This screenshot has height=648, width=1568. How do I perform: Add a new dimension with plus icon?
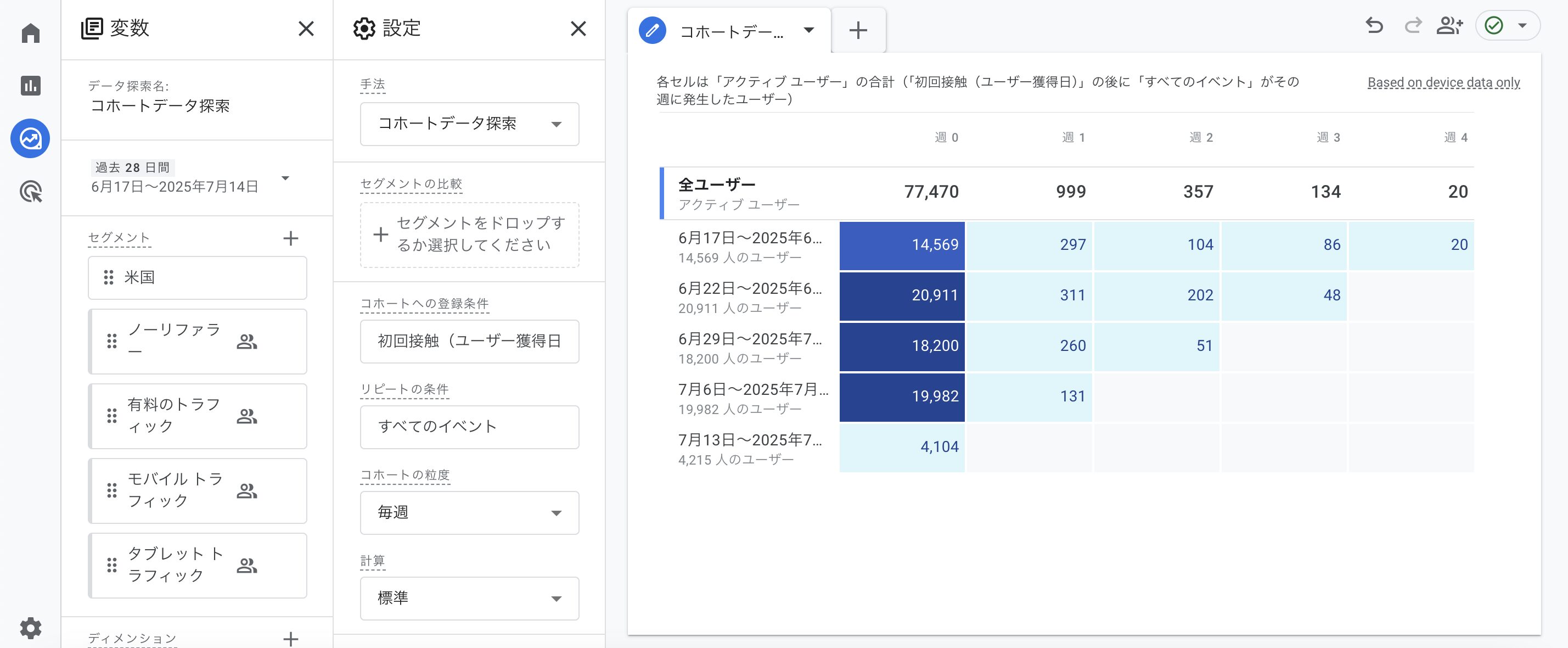click(x=291, y=638)
